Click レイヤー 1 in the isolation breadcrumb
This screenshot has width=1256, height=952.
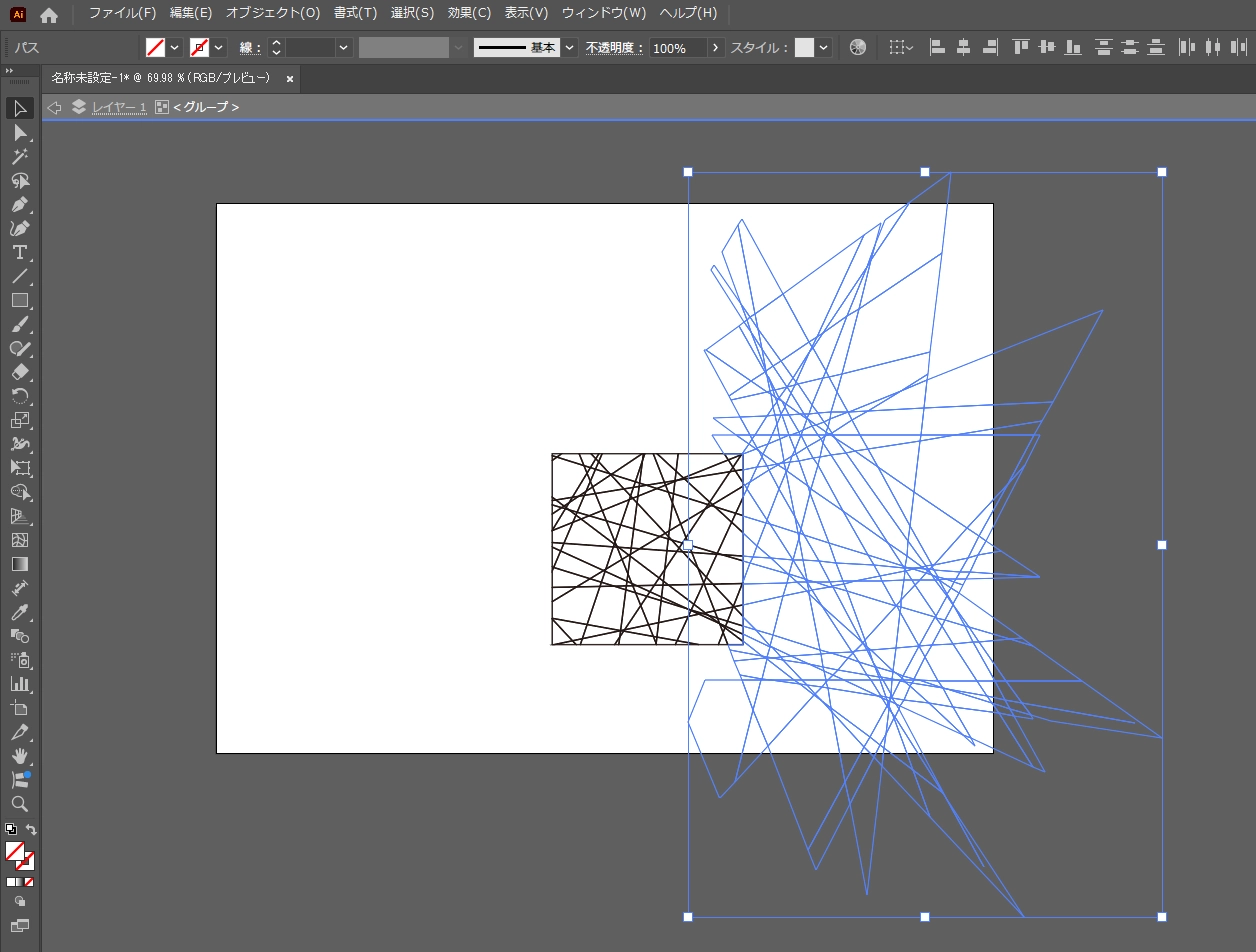119,107
